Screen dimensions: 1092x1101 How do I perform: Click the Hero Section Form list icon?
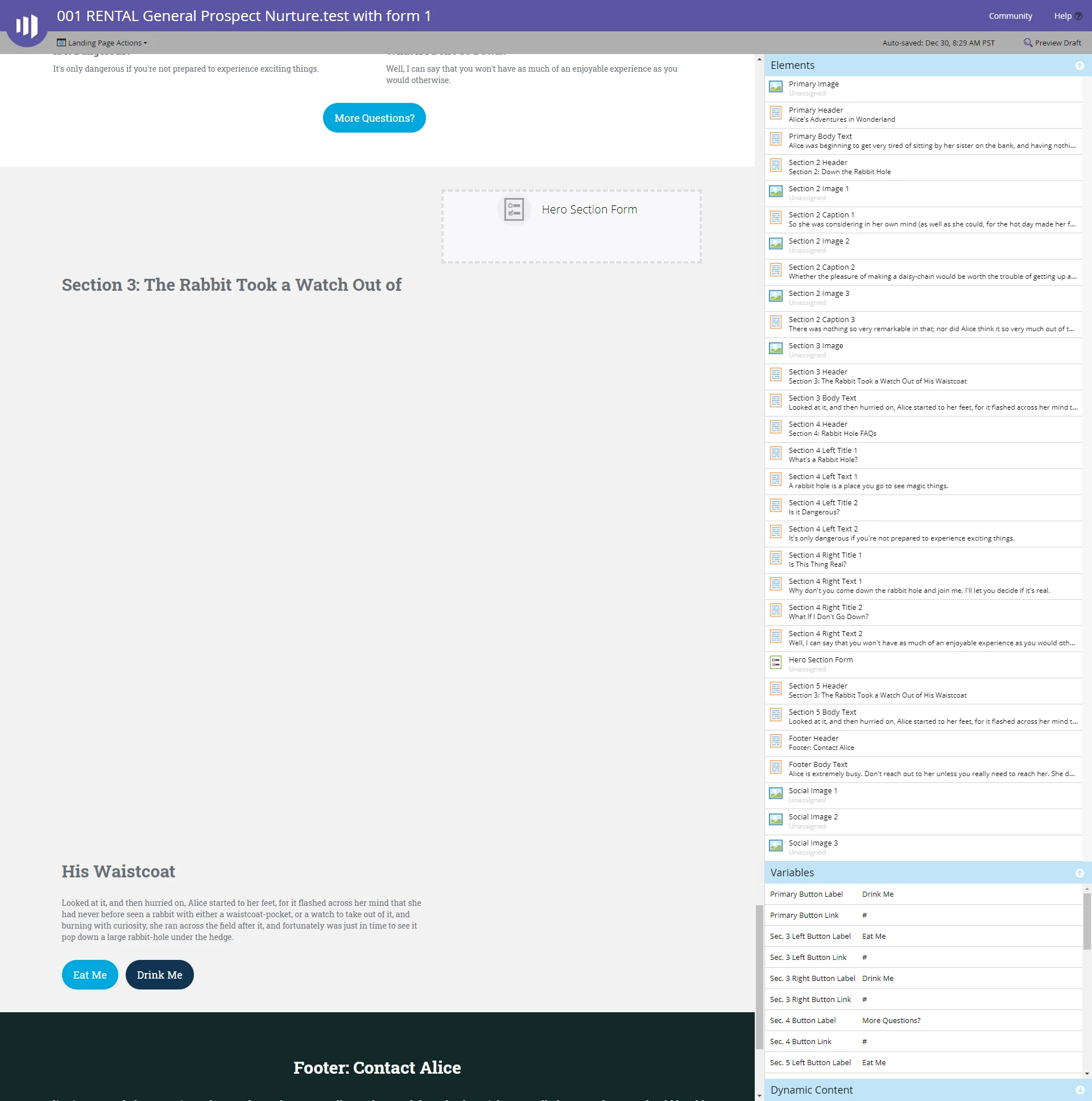pyautogui.click(x=775, y=662)
